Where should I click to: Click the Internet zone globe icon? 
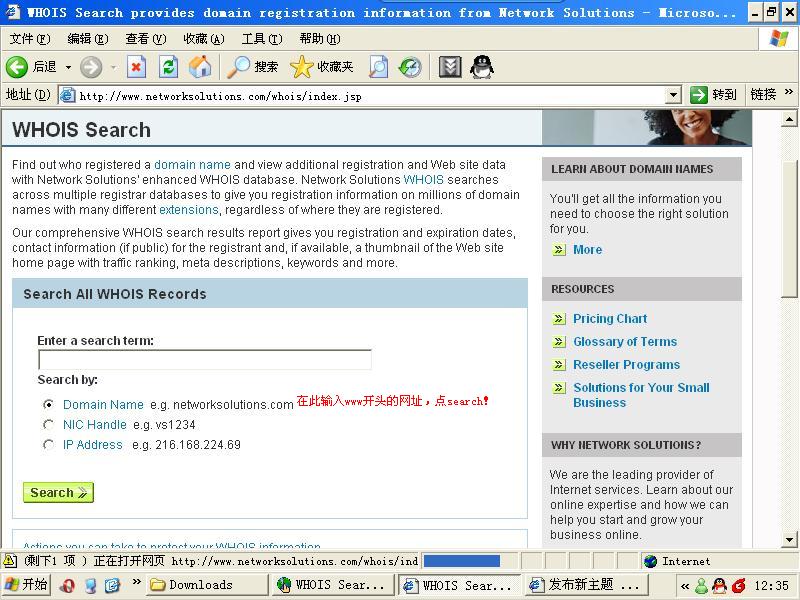(651, 561)
